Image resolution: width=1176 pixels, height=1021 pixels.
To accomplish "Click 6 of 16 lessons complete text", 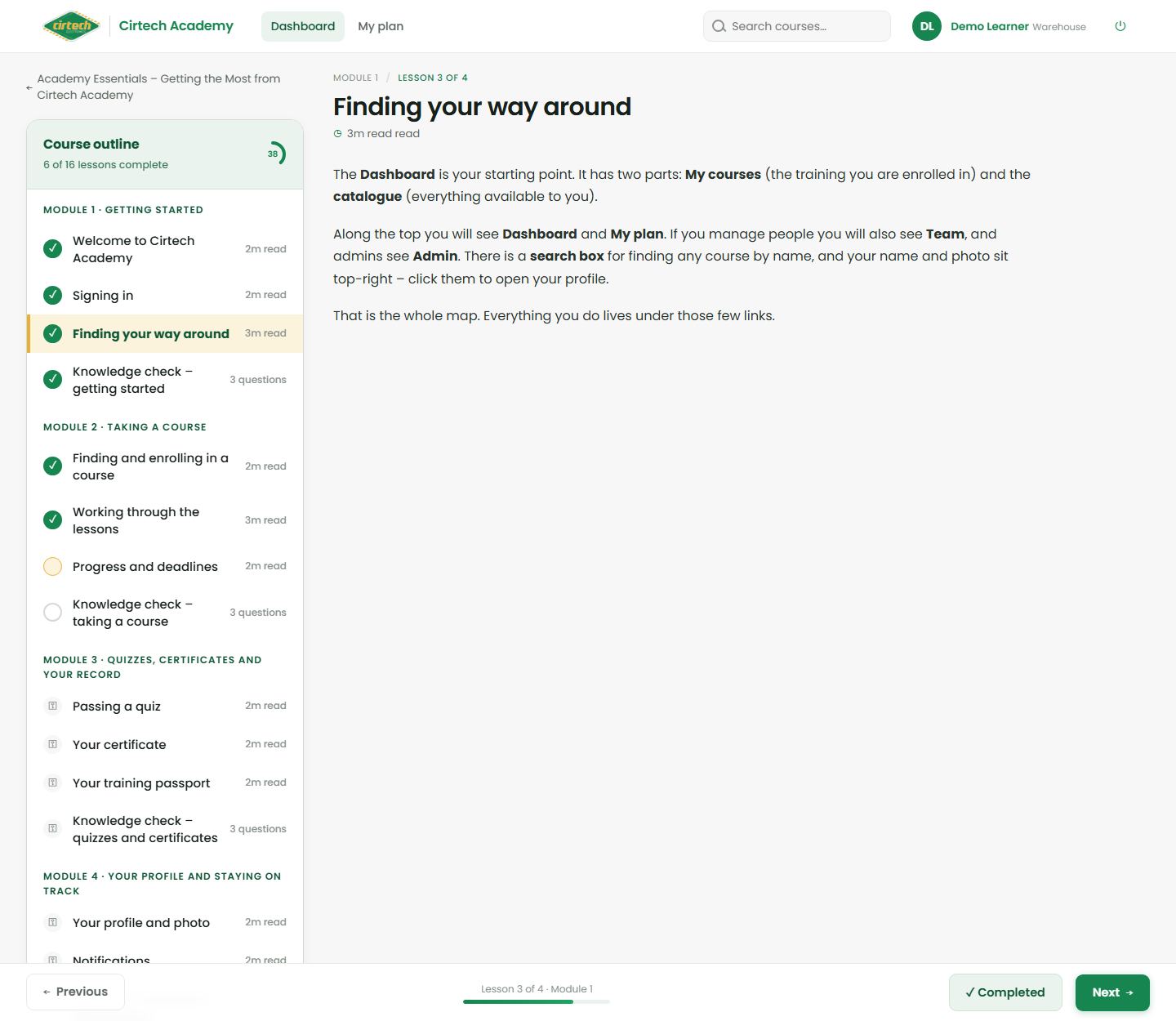I will coord(105,164).
